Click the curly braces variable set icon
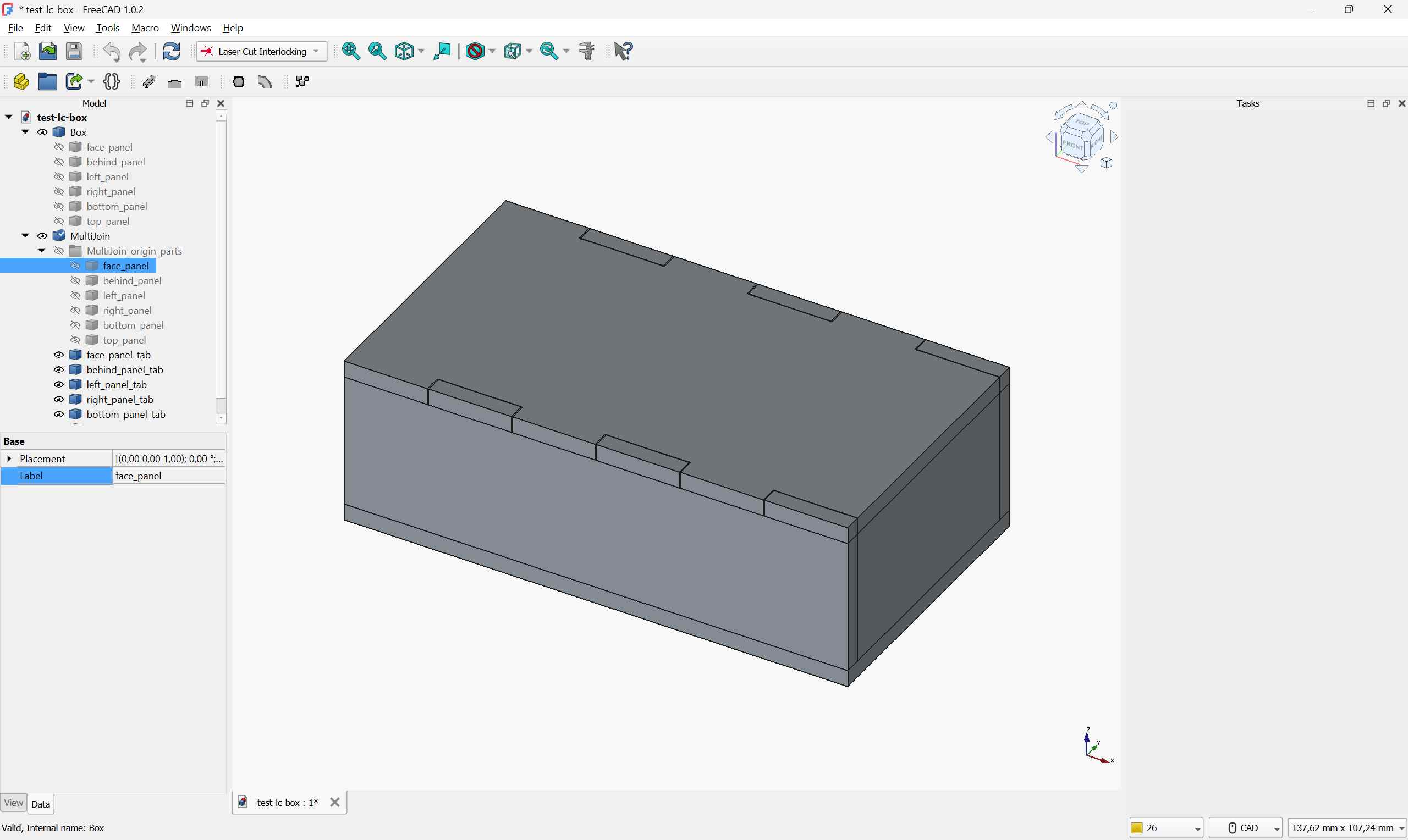The image size is (1408, 840). click(x=112, y=81)
